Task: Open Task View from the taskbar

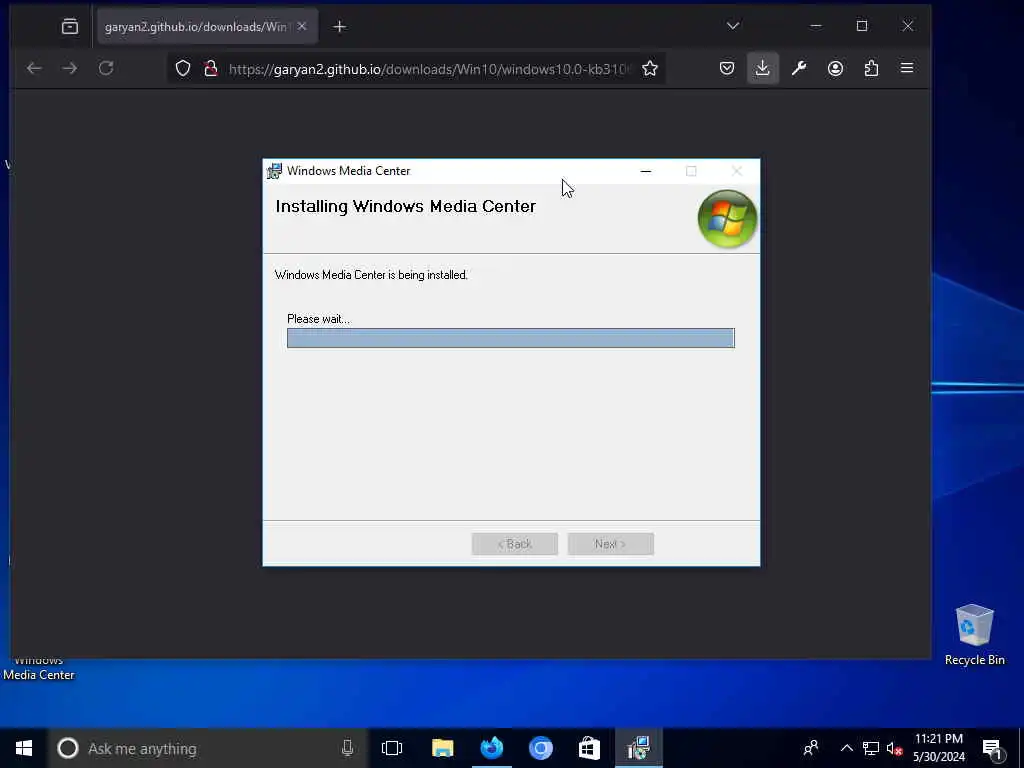Action: click(x=392, y=748)
